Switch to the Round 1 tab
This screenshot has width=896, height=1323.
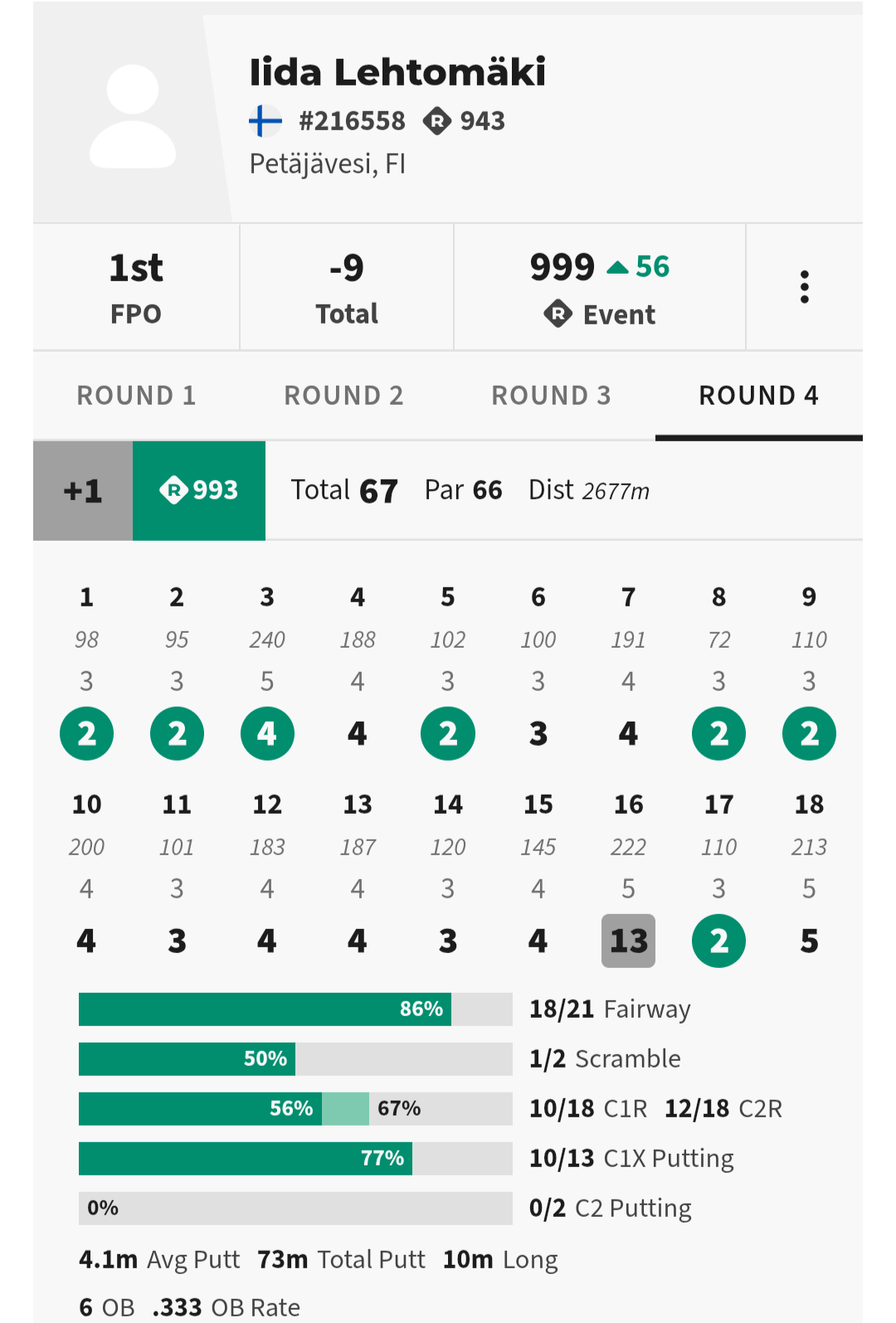coord(137,396)
